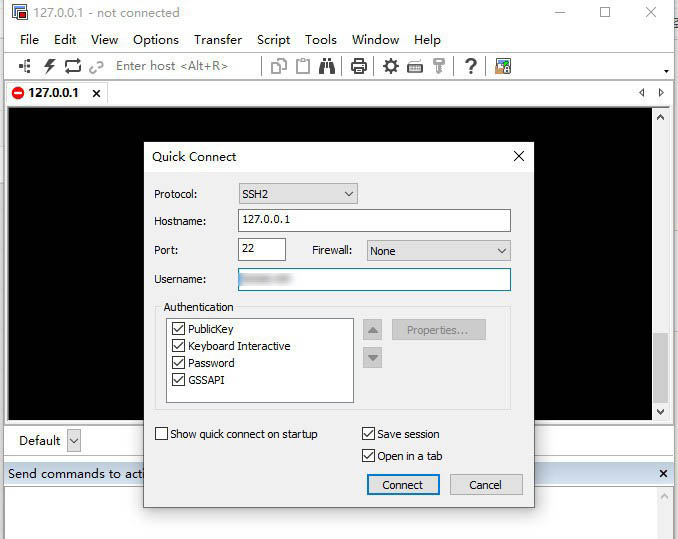
Task: Click the Keymap Editor keyboard icon
Action: coord(415,67)
